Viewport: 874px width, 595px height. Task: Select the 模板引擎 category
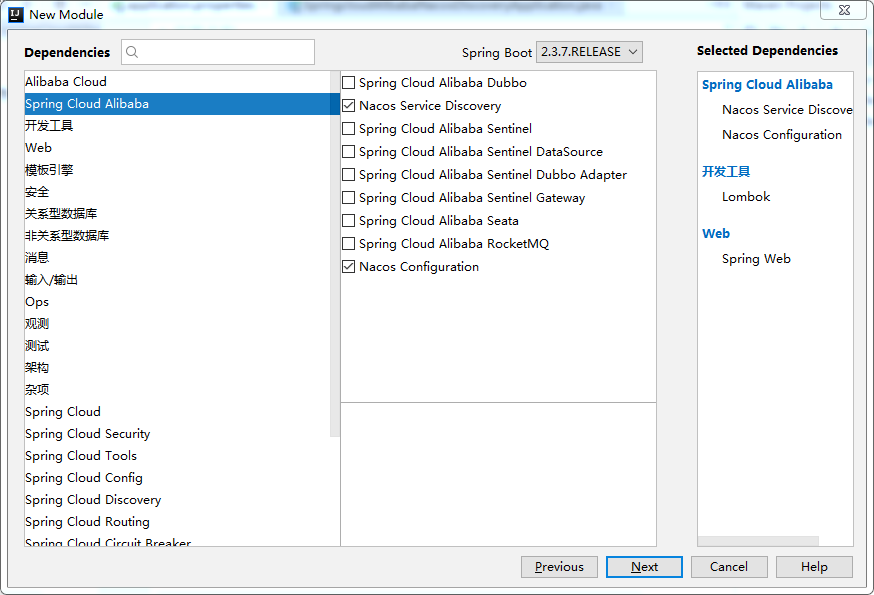pyautogui.click(x=177, y=170)
